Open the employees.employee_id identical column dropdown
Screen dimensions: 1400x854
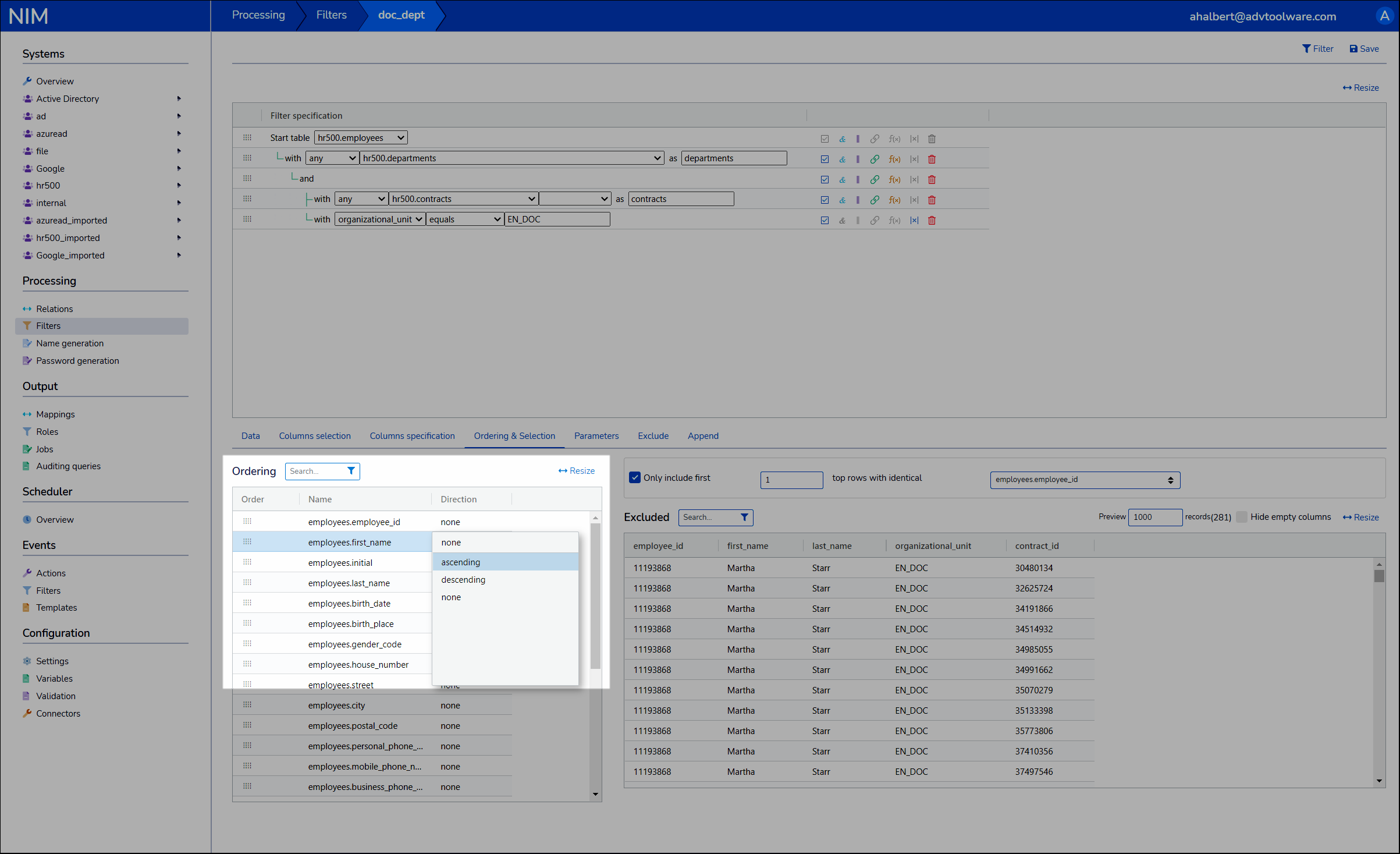point(1085,480)
